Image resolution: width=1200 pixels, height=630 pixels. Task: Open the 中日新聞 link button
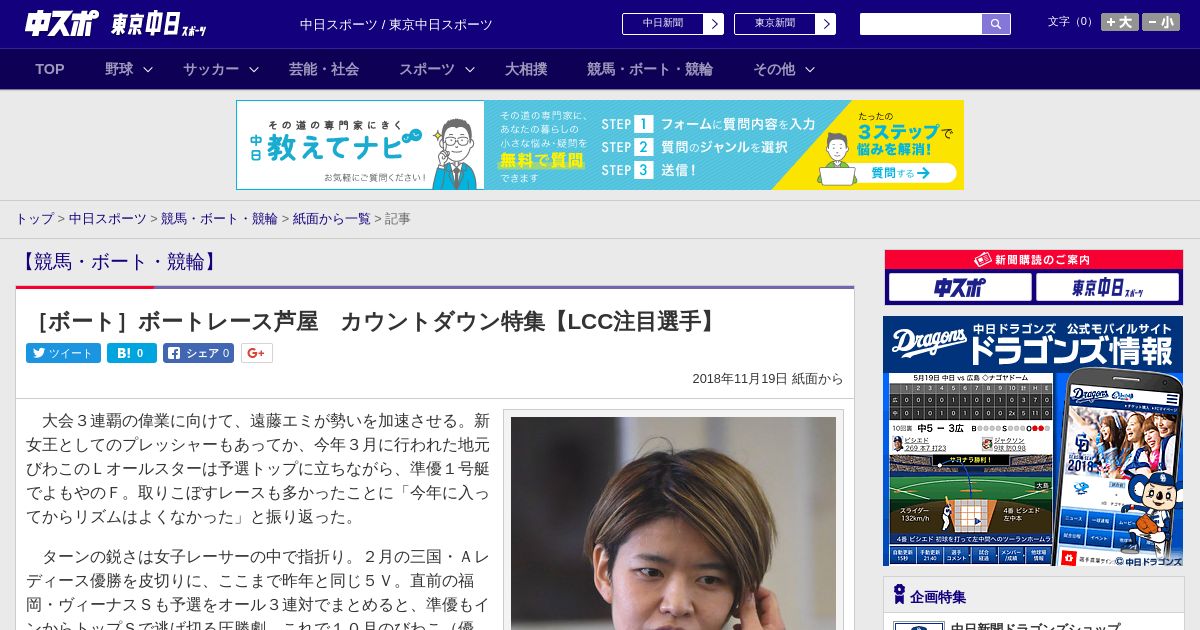pyautogui.click(x=672, y=24)
